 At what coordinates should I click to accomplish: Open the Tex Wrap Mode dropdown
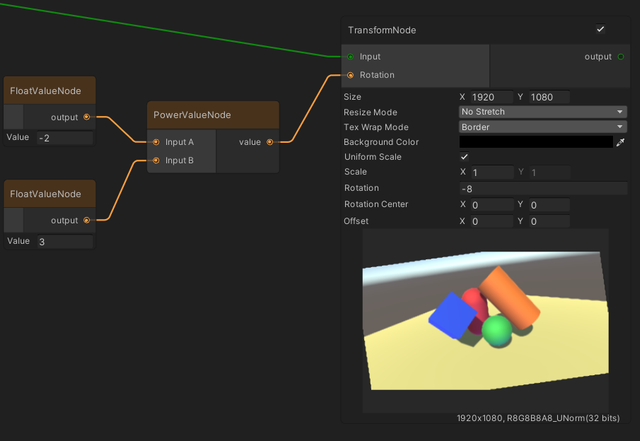tap(543, 127)
